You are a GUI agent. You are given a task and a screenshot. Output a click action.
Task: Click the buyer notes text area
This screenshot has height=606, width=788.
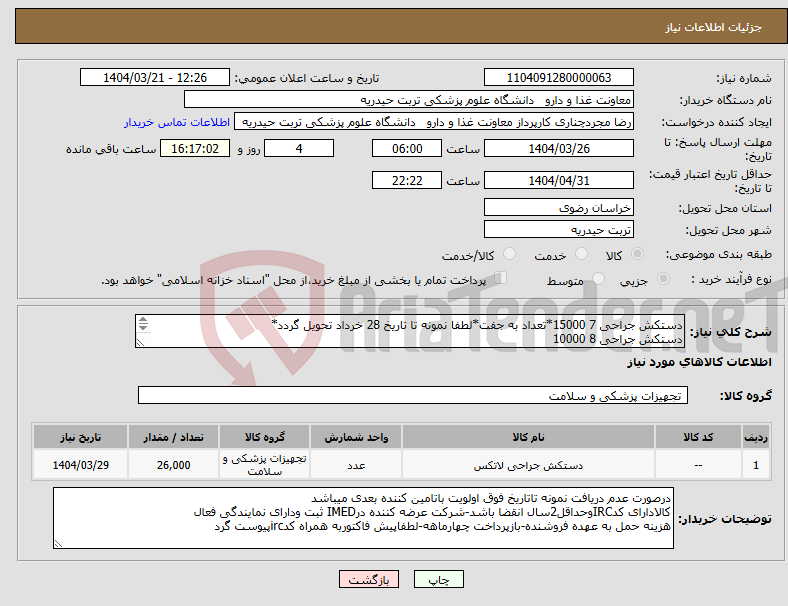click(x=363, y=518)
